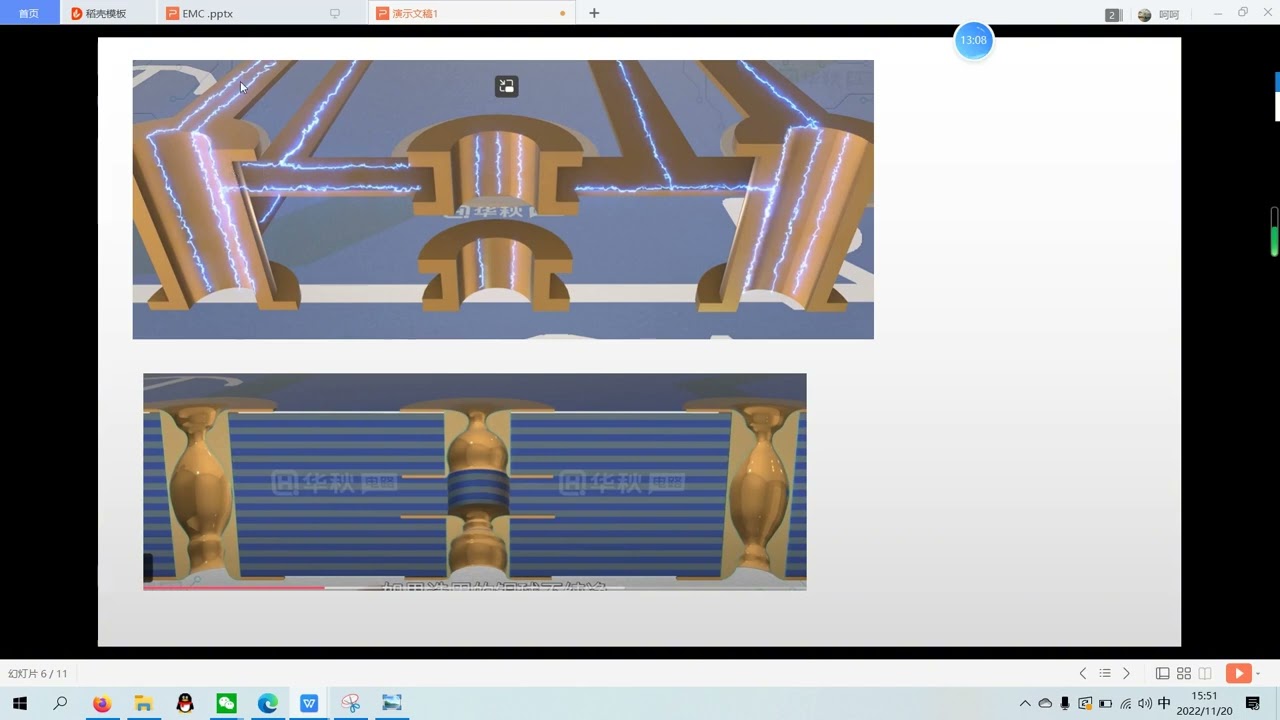This screenshot has width=1280, height=720.
Task: Click the microphone tray icon
Action: [1066, 704]
